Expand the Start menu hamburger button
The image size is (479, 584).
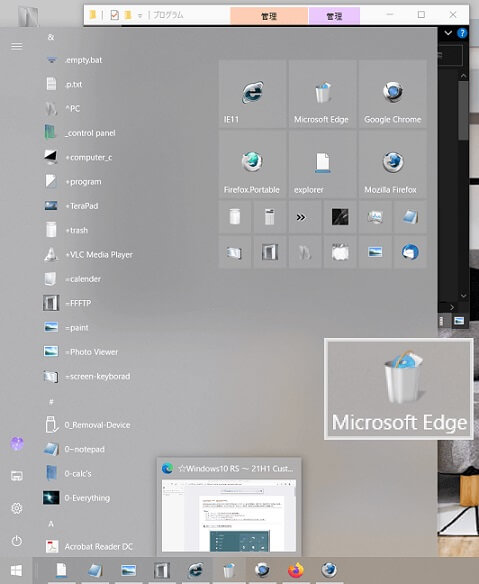16,46
